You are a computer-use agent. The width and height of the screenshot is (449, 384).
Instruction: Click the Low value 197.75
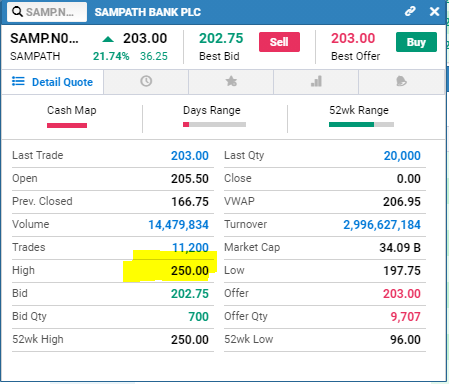click(402, 271)
